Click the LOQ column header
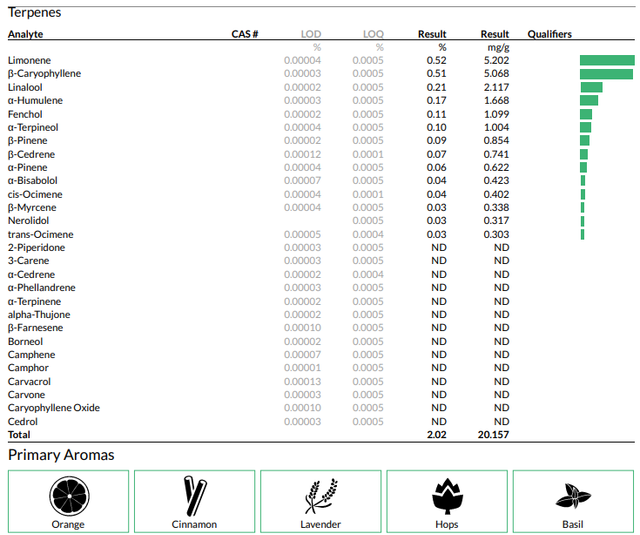 coord(373,34)
